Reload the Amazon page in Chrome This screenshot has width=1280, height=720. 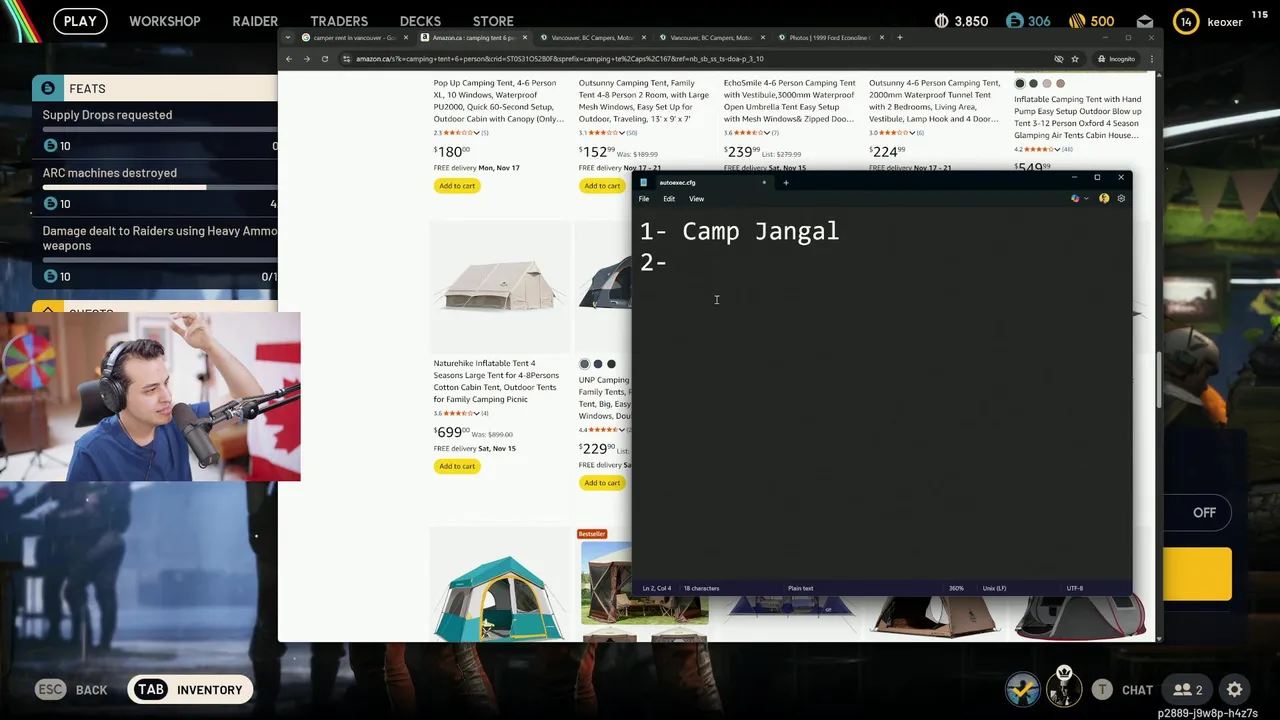(325, 59)
